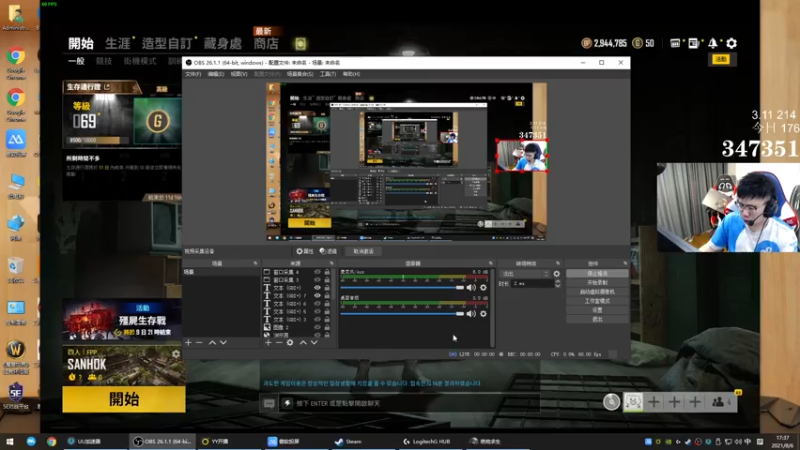Click the transition duration stepper arrows
The height and width of the screenshot is (450, 800).
click(558, 284)
